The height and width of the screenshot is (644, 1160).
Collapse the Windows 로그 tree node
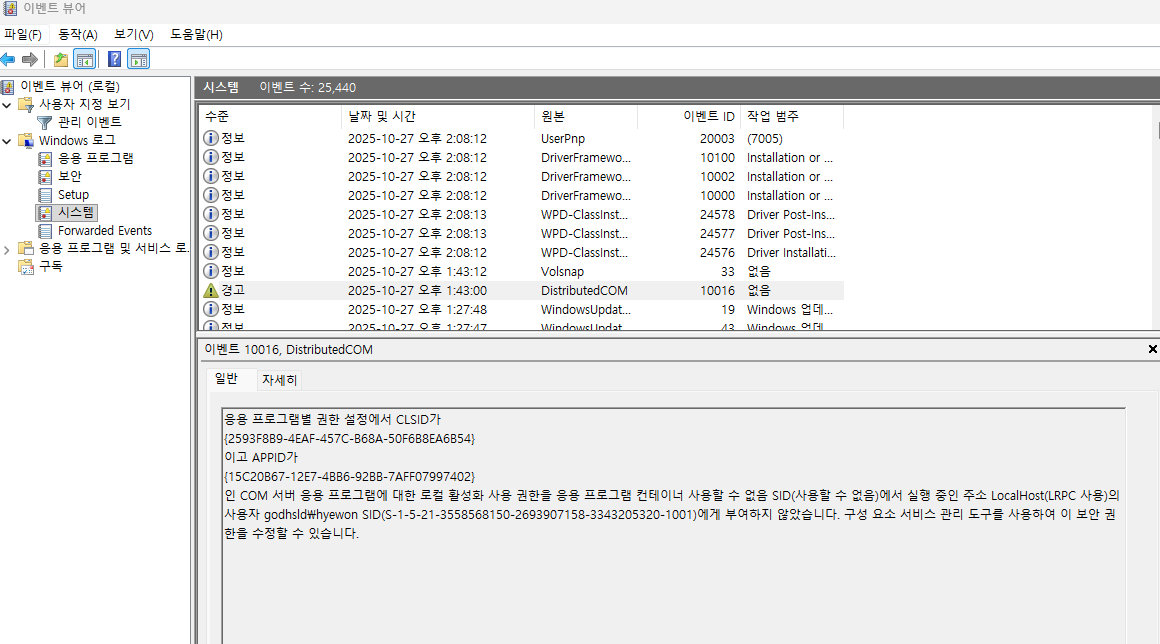click(x=7, y=140)
